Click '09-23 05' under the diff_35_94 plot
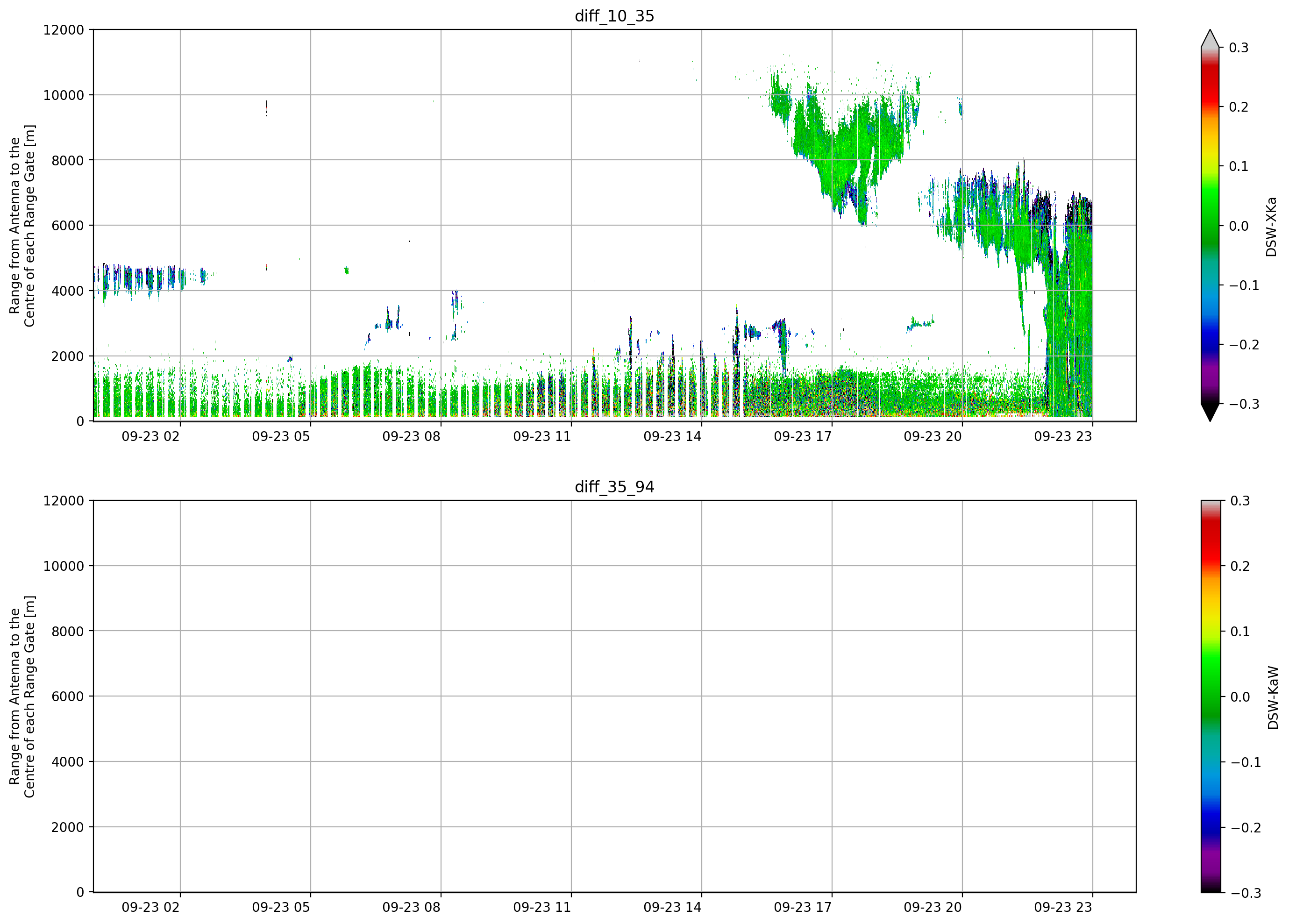 [x=281, y=908]
